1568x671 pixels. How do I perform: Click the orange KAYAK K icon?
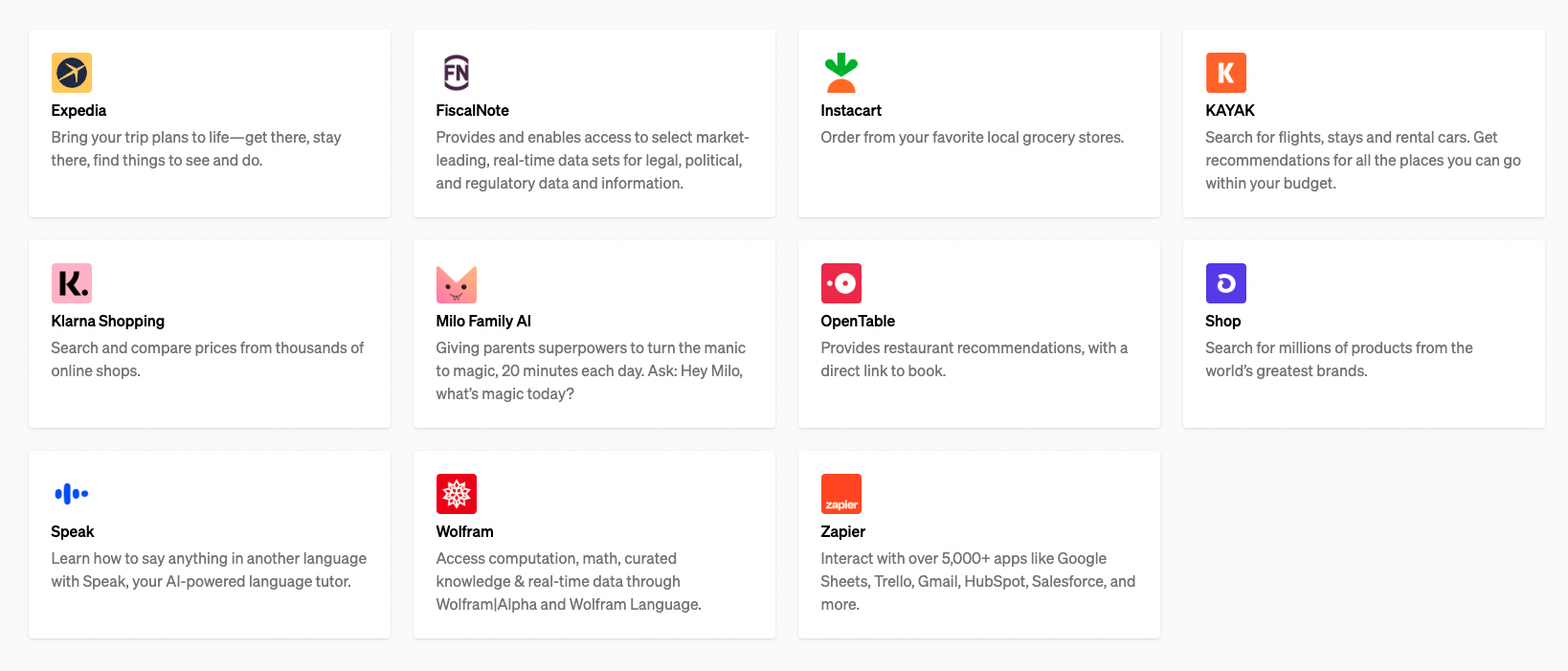tap(1226, 73)
